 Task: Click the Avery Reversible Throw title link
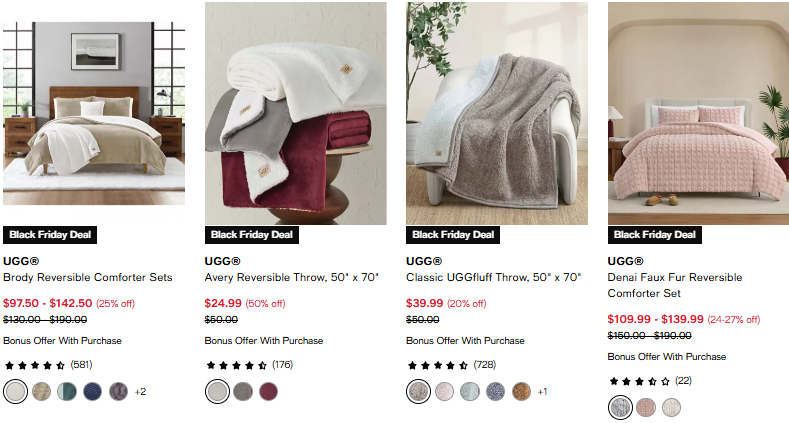(291, 277)
